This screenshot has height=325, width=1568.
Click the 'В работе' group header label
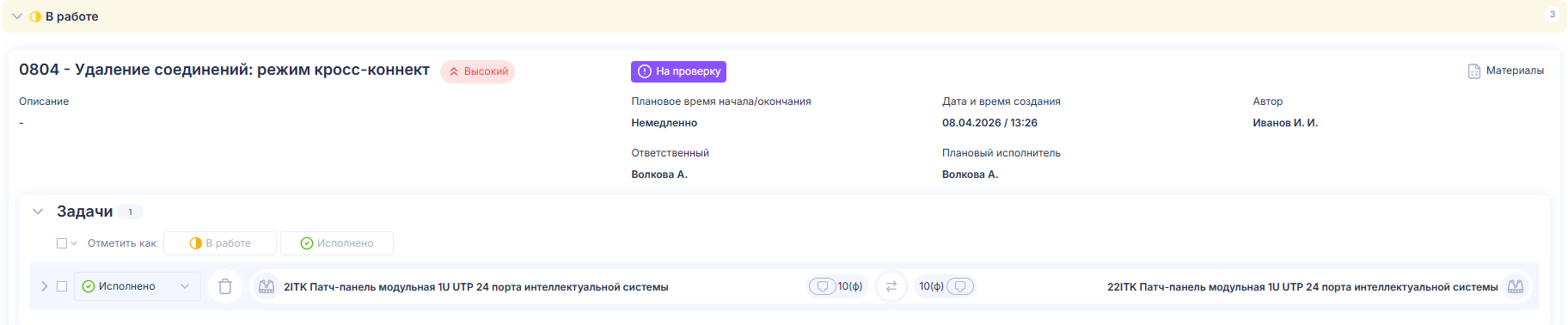[72, 16]
